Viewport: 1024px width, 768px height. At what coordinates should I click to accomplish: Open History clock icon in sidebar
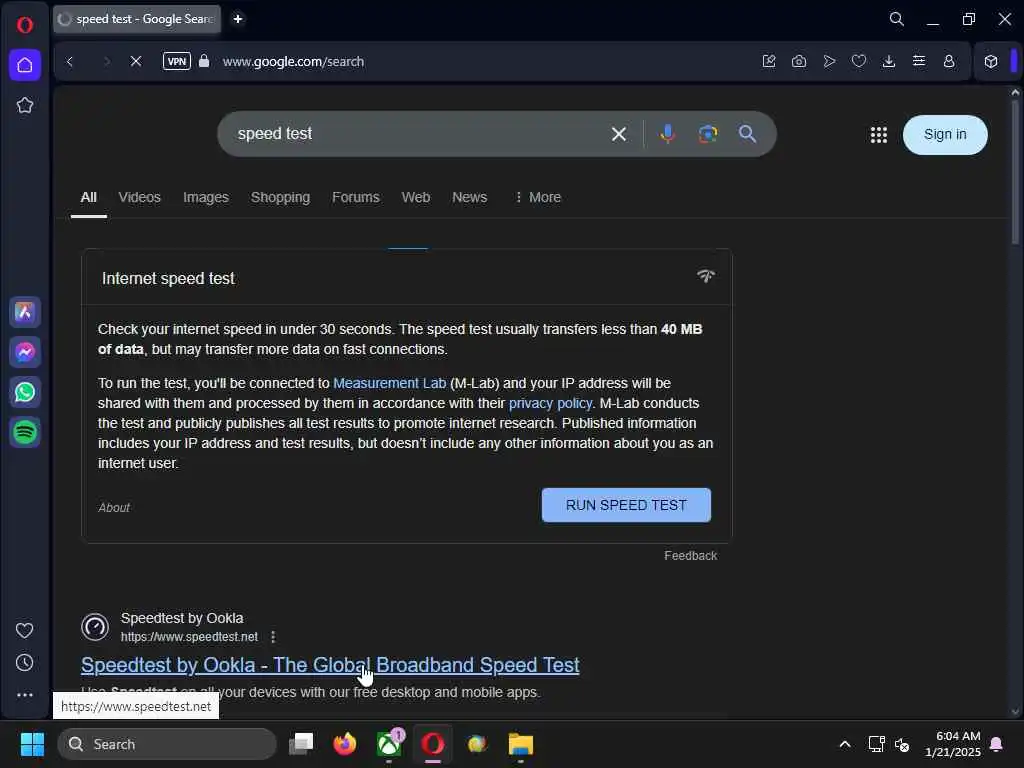[24, 663]
